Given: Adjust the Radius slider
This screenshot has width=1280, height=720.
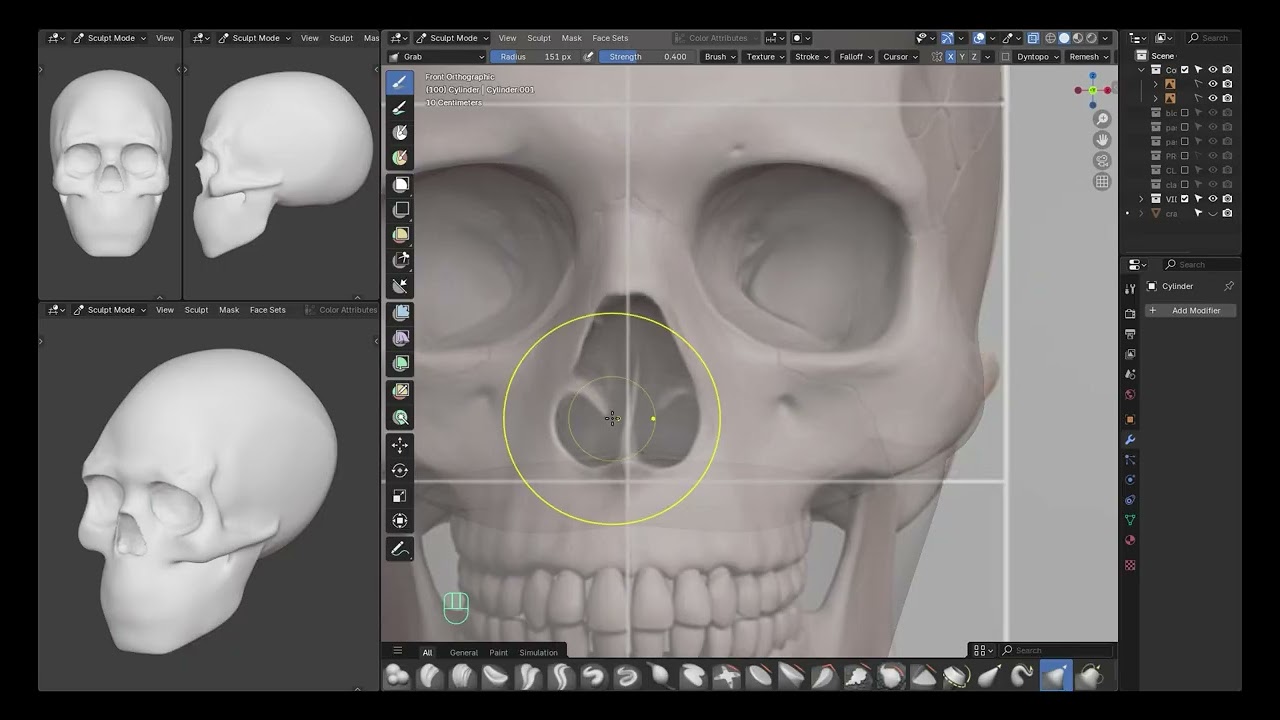Looking at the screenshot, I should (534, 57).
